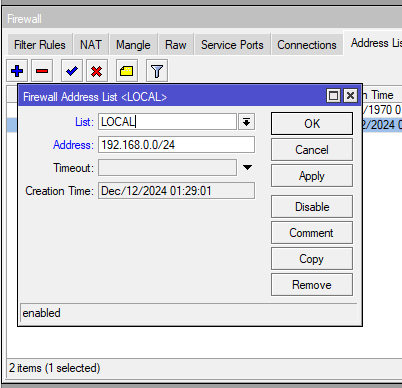Disable entry with the red X icon
Image resolution: width=402 pixels, height=388 pixels.
pyautogui.click(x=97, y=71)
